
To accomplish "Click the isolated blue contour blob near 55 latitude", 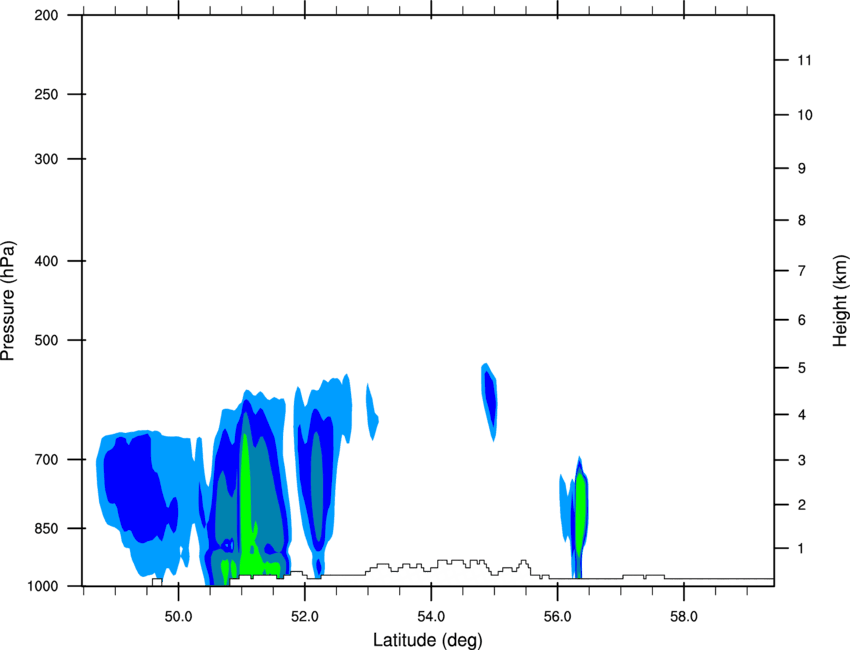I will (490, 401).
